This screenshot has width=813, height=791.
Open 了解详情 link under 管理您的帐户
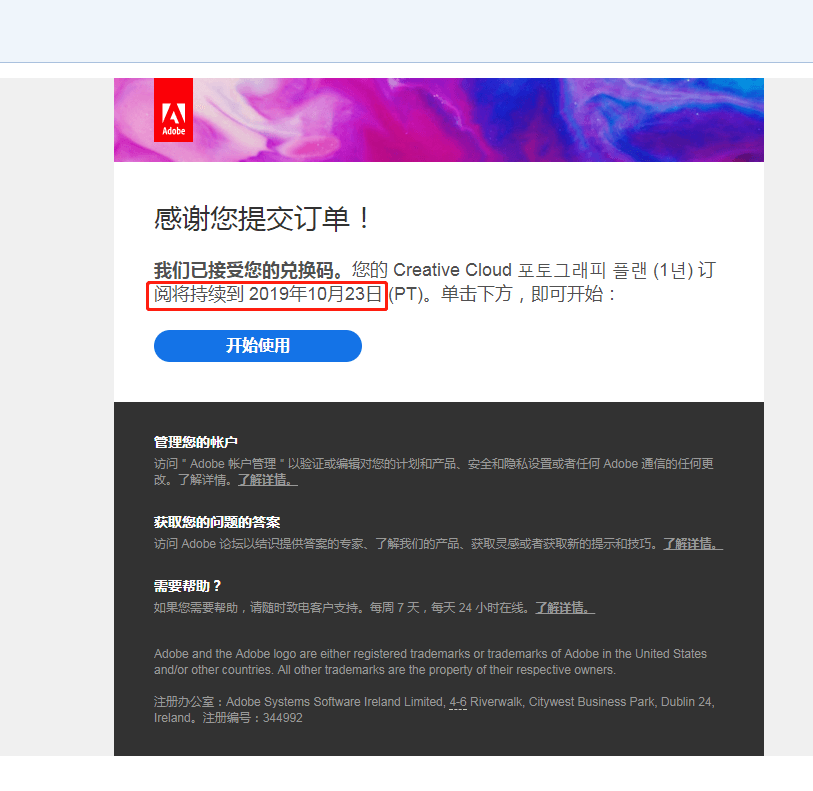coord(268,480)
